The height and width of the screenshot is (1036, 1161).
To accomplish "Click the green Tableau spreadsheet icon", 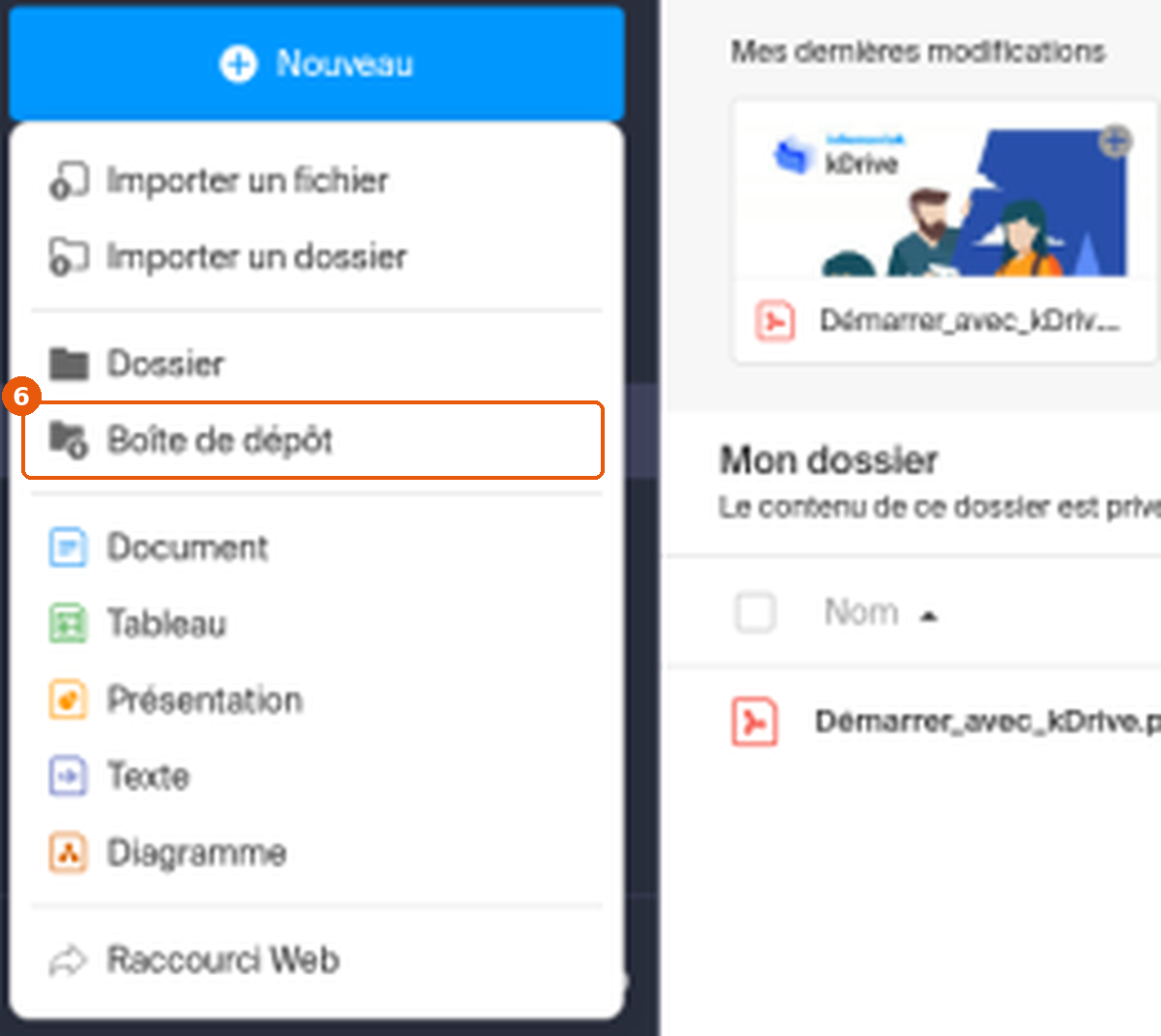I will tap(68, 624).
